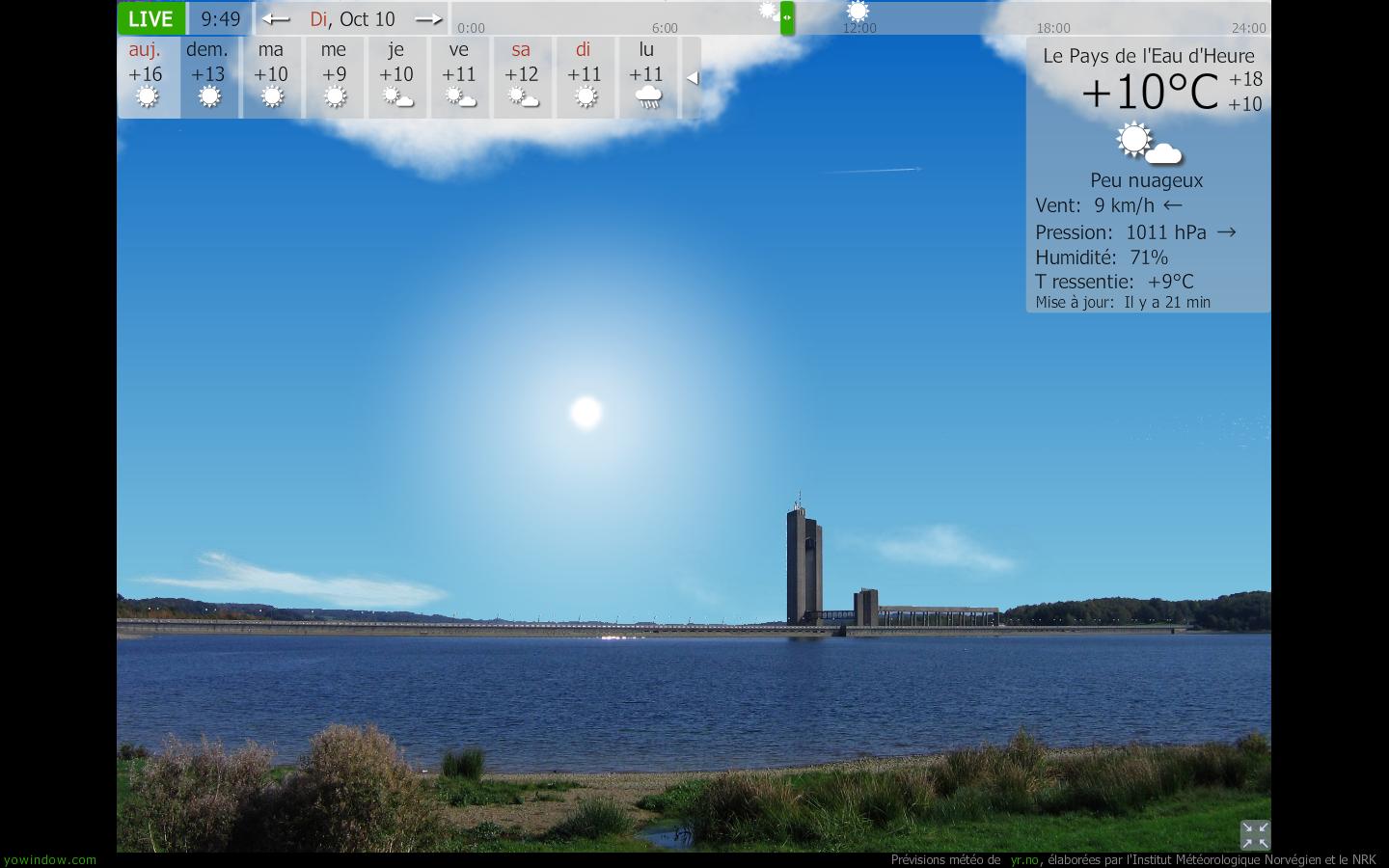Viewport: 1389px width, 868px height.
Task: Collapse the forecast strip with triangle arrow
Action: coord(692,78)
